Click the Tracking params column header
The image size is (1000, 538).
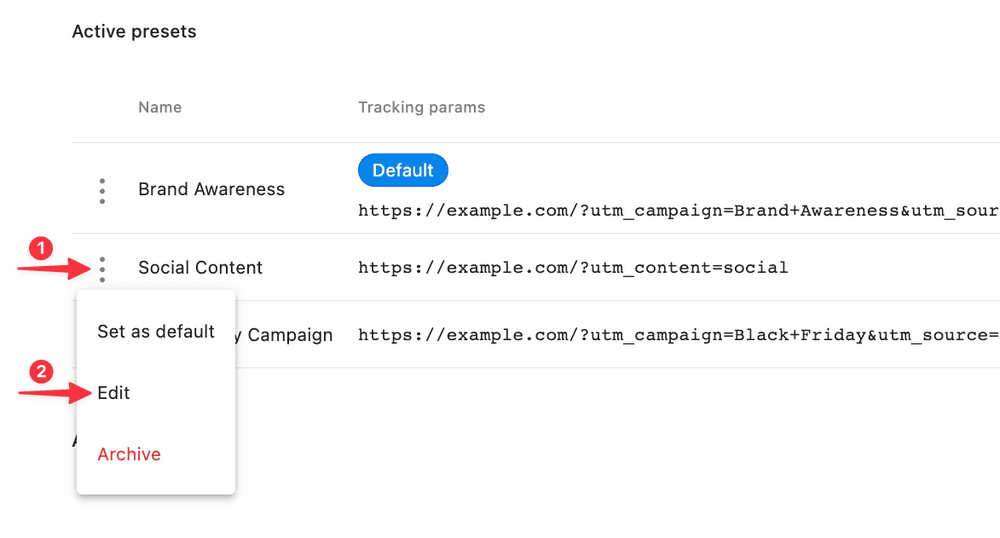coord(421,107)
